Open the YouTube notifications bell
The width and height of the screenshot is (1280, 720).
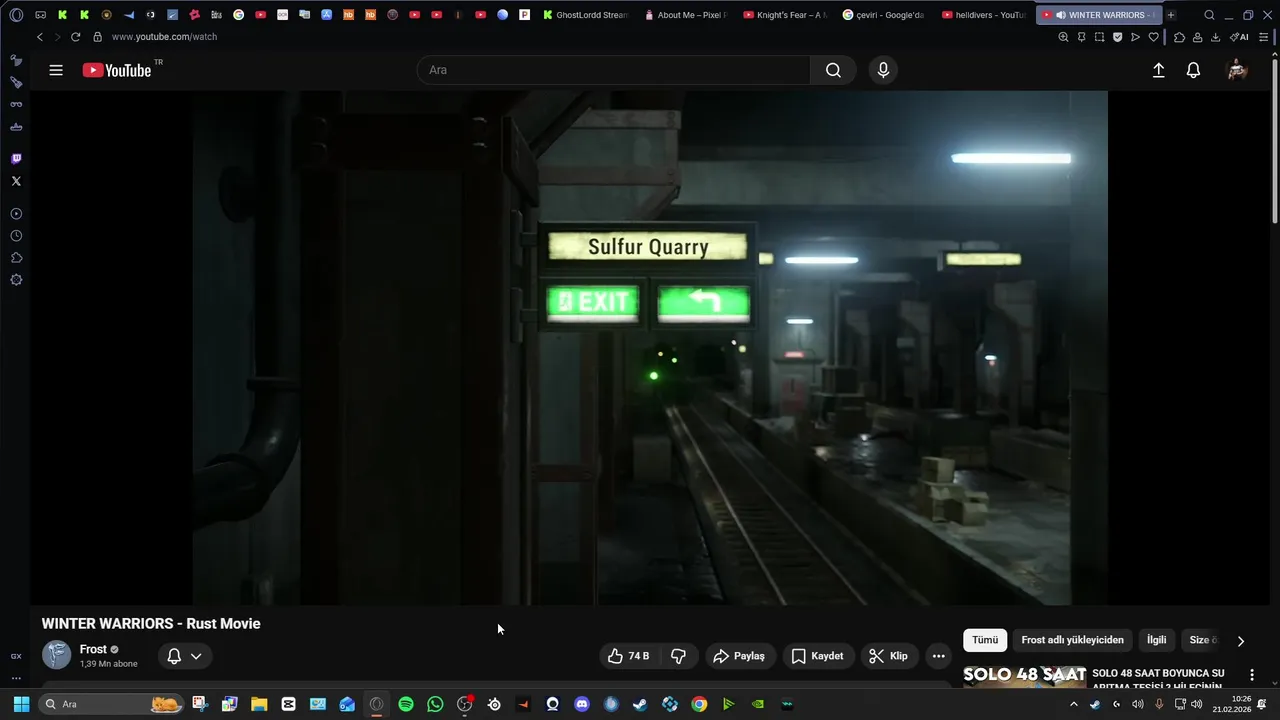click(x=1193, y=70)
